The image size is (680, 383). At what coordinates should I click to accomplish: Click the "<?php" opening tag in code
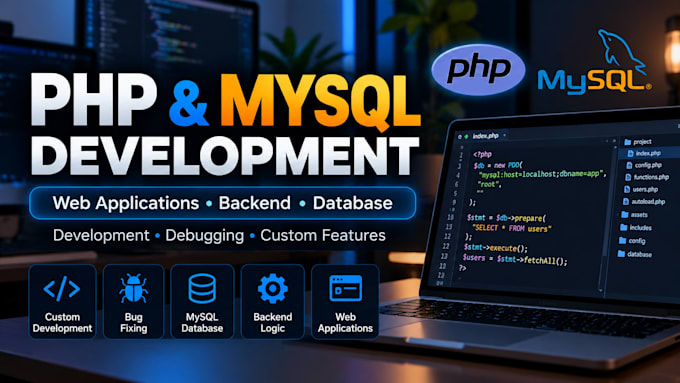tap(482, 154)
